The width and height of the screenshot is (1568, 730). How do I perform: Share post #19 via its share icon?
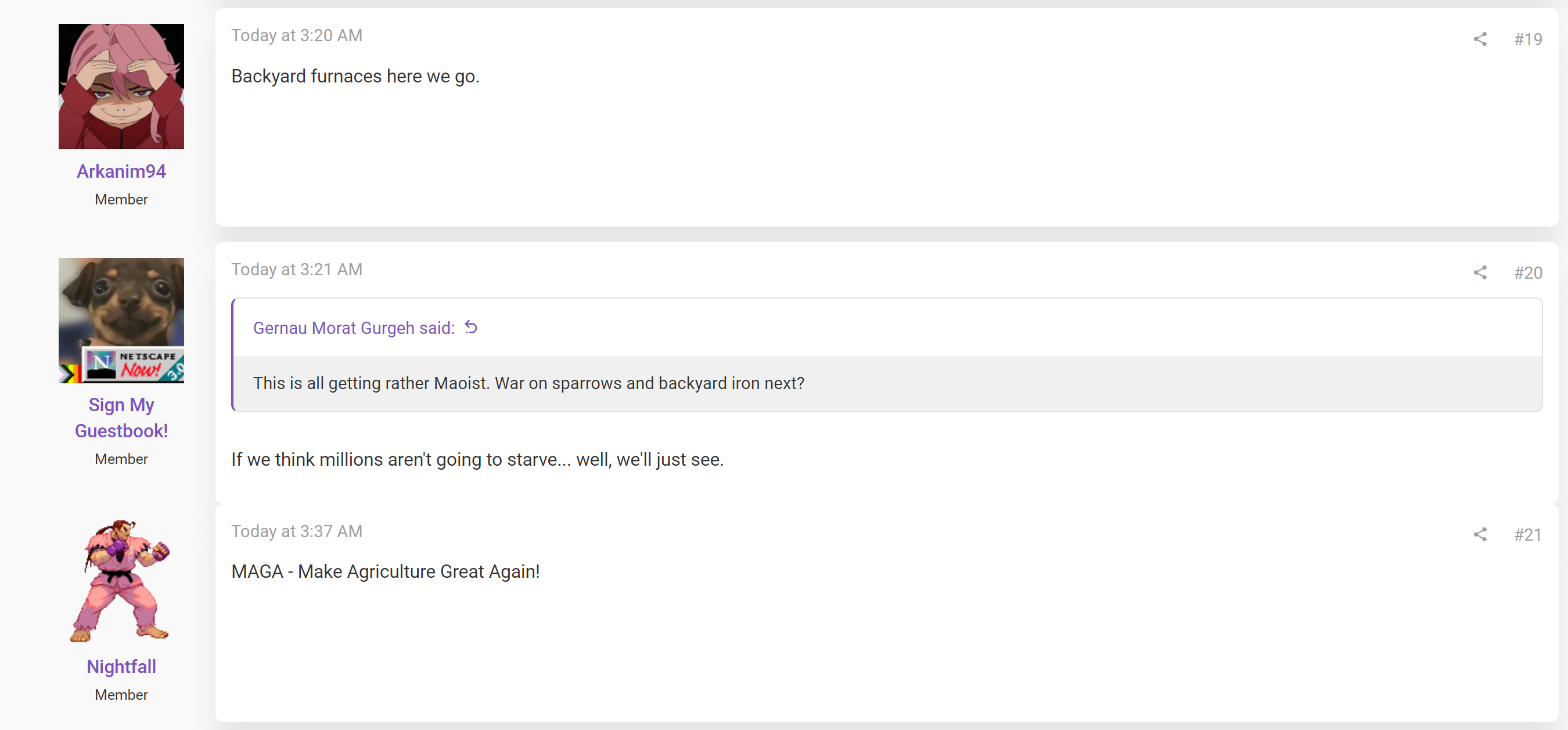pyautogui.click(x=1480, y=39)
